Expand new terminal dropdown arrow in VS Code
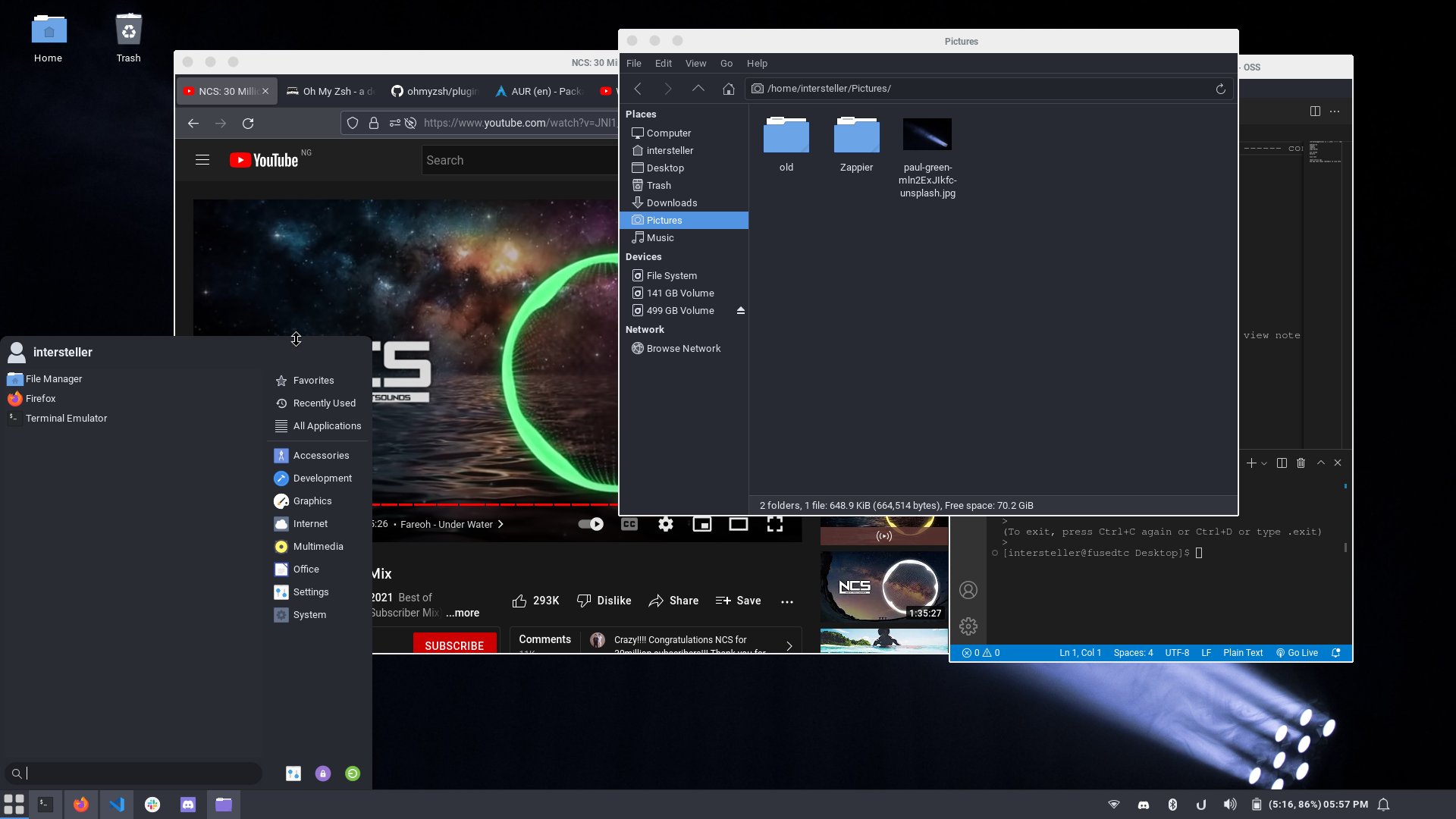Image resolution: width=1456 pixels, height=819 pixels. [1264, 463]
